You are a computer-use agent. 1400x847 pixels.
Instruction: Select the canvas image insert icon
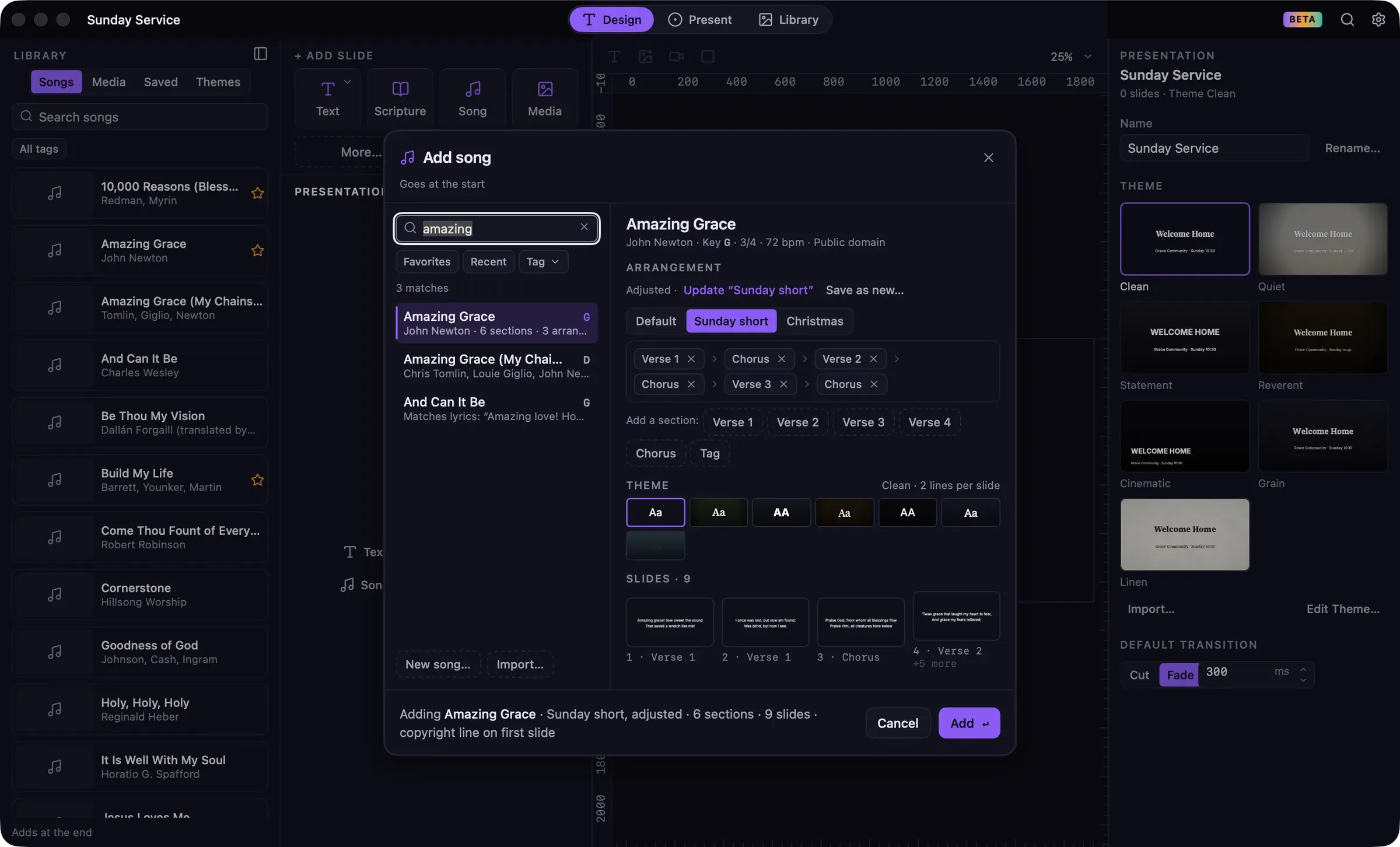click(x=645, y=57)
